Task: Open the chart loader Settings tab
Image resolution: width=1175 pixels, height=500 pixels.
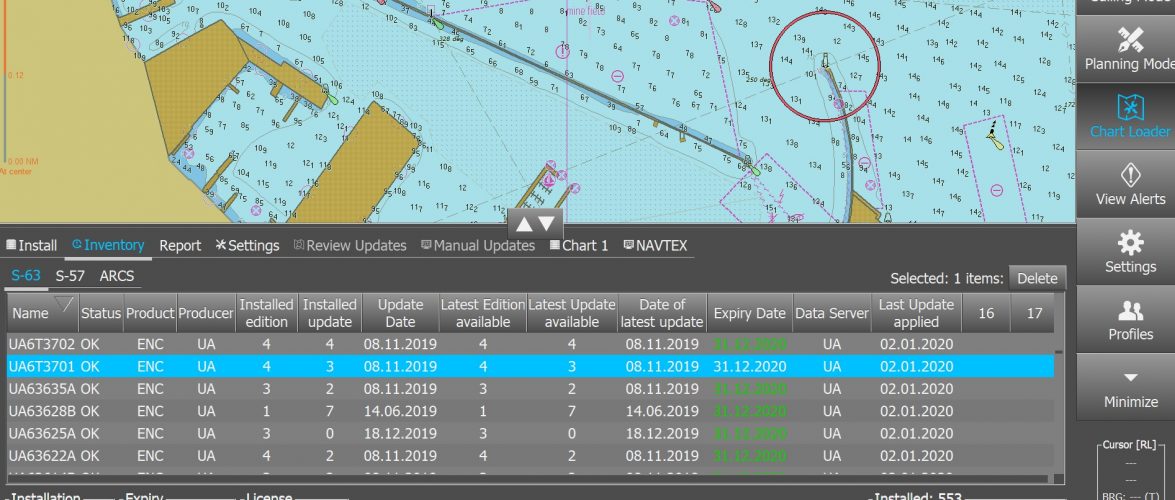Action: tap(247, 246)
